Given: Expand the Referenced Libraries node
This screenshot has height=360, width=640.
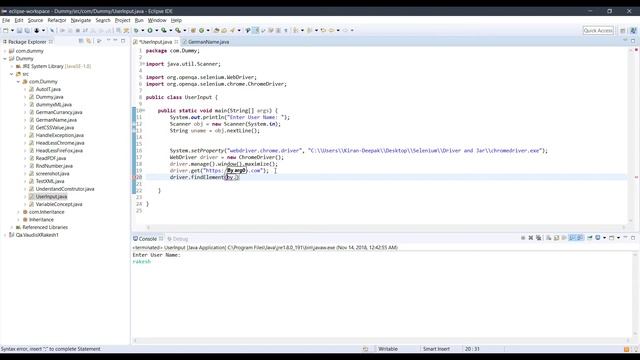Looking at the screenshot, I should pos(12,227).
